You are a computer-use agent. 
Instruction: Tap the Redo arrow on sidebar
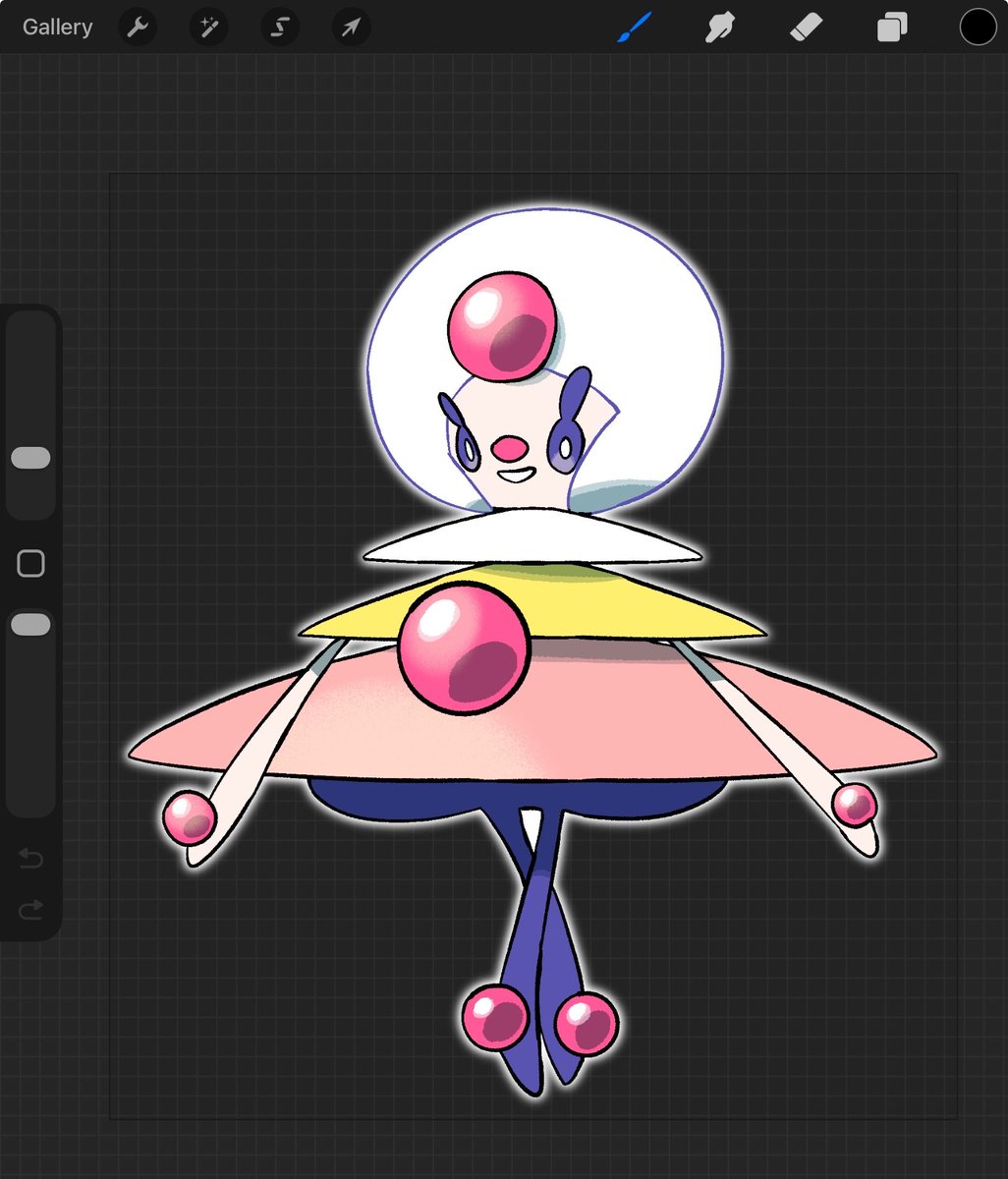(x=30, y=909)
